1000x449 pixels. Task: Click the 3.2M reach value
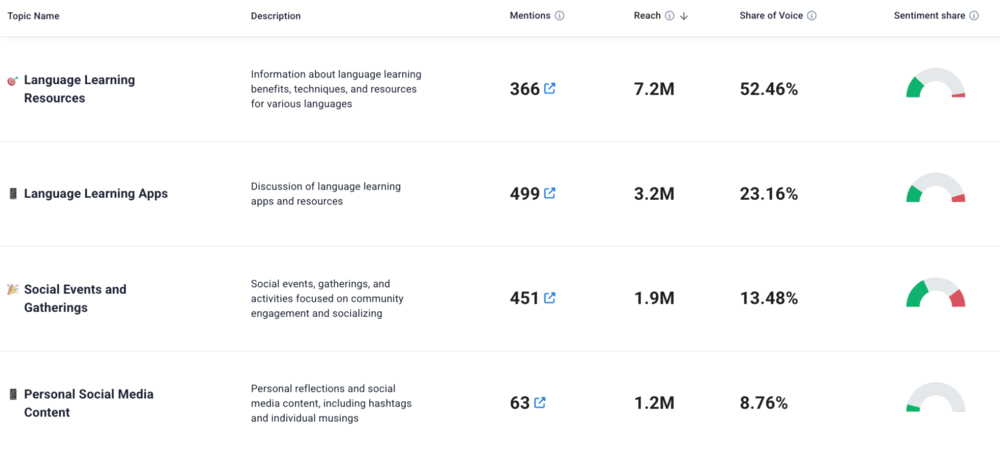pyautogui.click(x=654, y=194)
